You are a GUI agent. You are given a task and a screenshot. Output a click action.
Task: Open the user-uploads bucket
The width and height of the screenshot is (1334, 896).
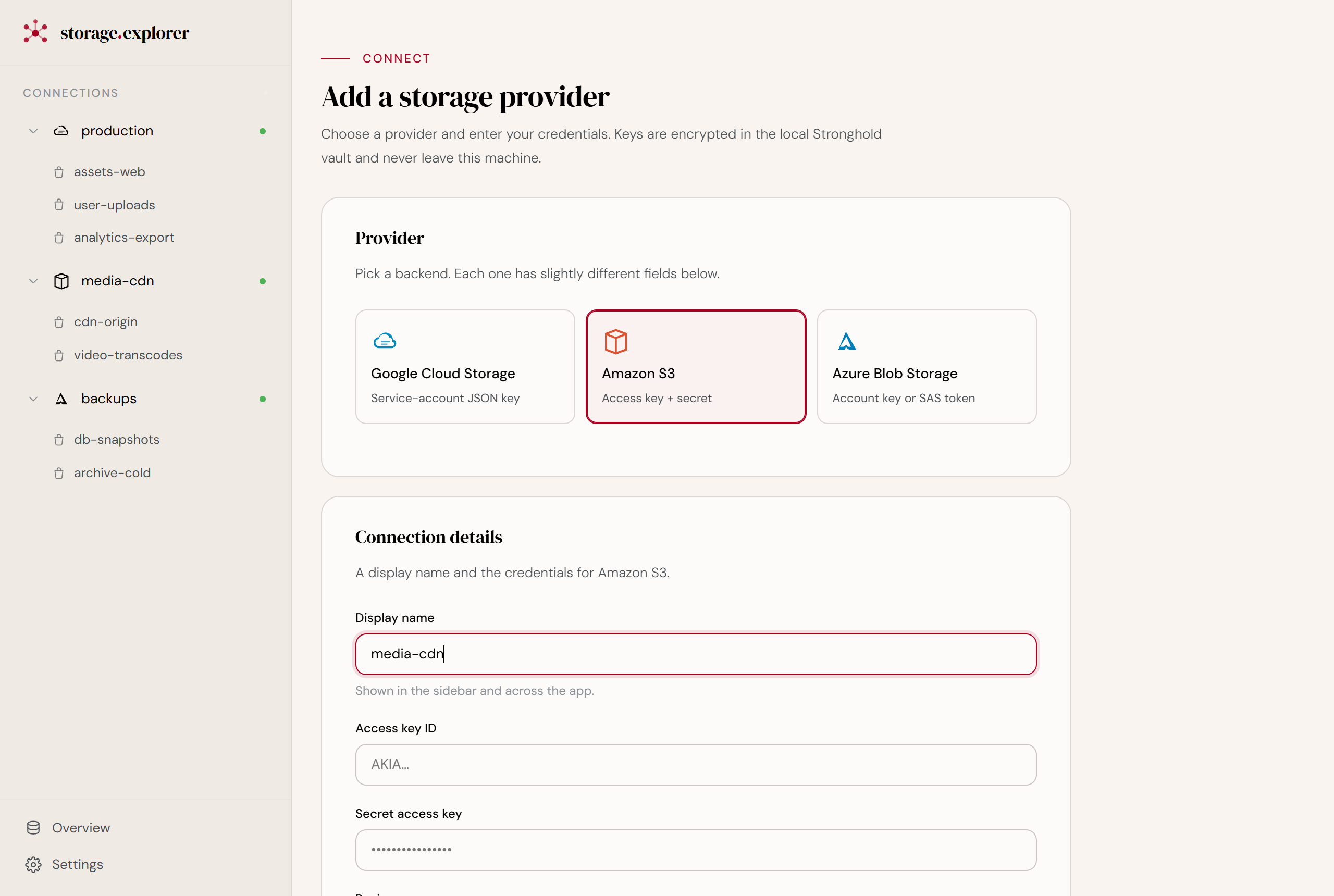[x=114, y=205]
